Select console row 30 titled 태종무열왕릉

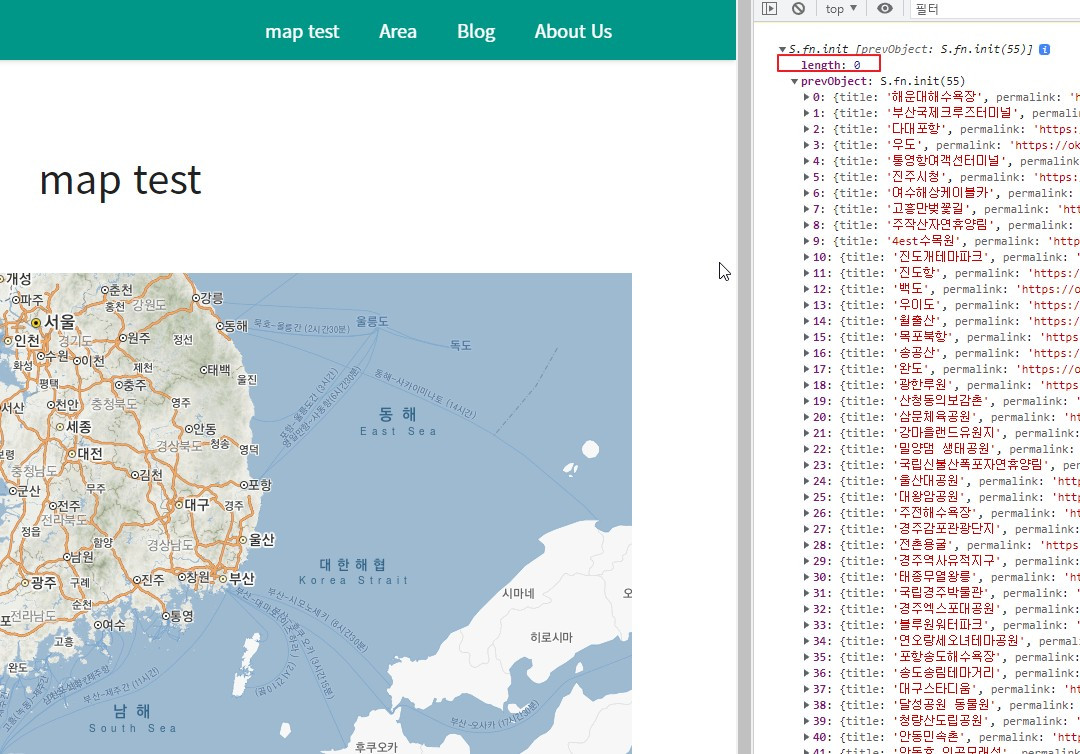941,577
